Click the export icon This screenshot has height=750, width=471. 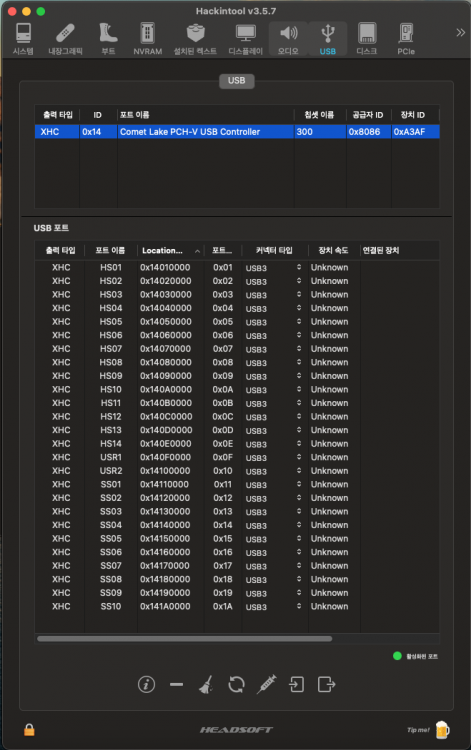tap(327, 684)
